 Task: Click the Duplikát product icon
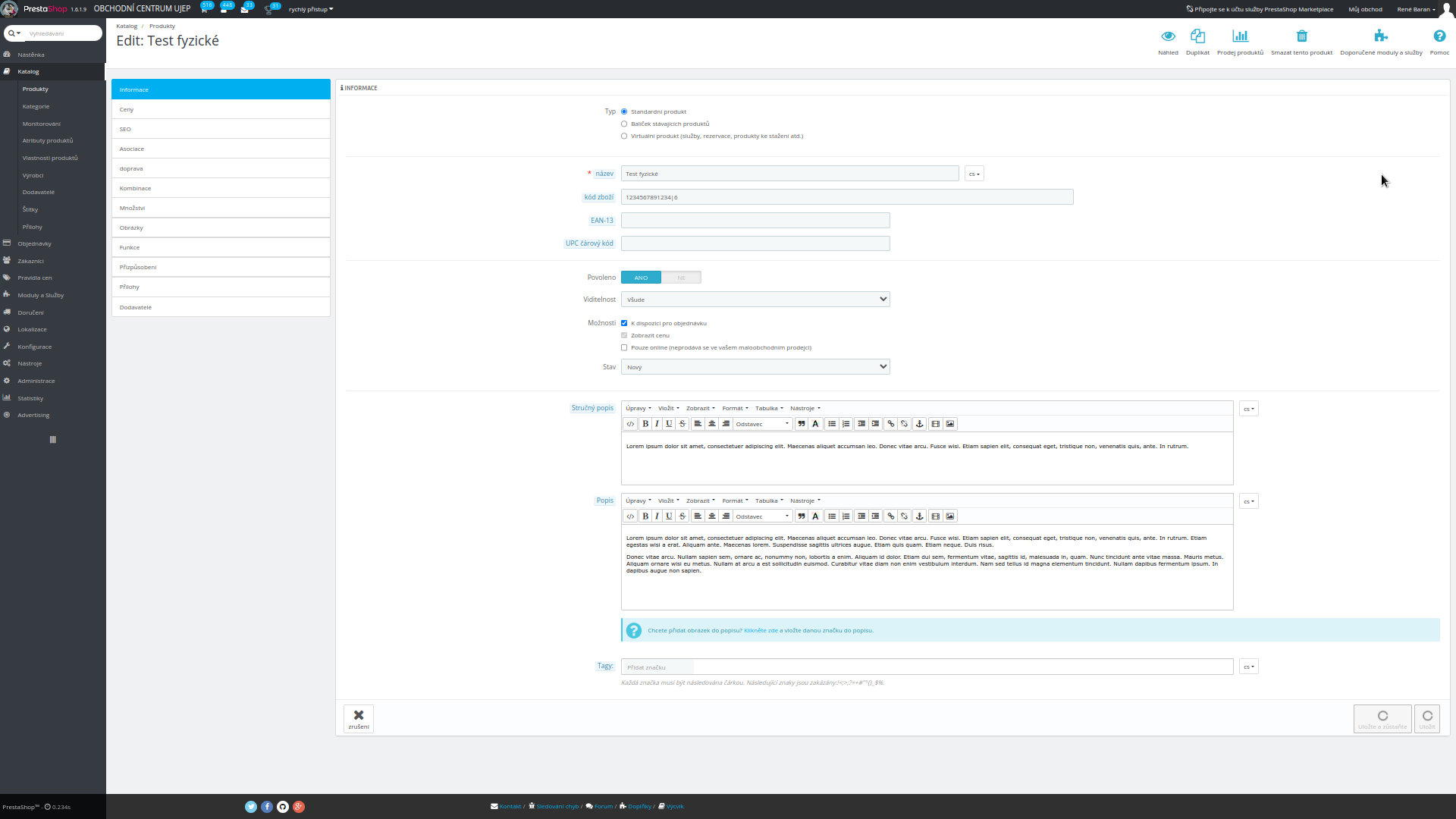coord(1197,36)
